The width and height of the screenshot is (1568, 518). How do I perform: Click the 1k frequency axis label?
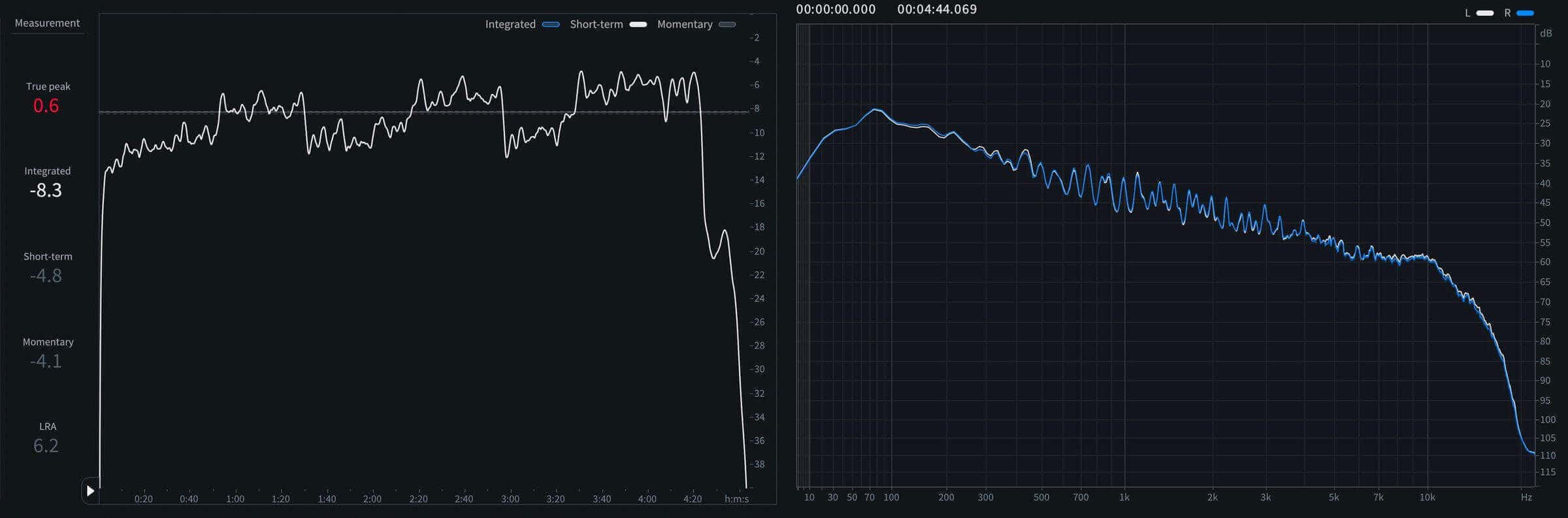[1124, 497]
